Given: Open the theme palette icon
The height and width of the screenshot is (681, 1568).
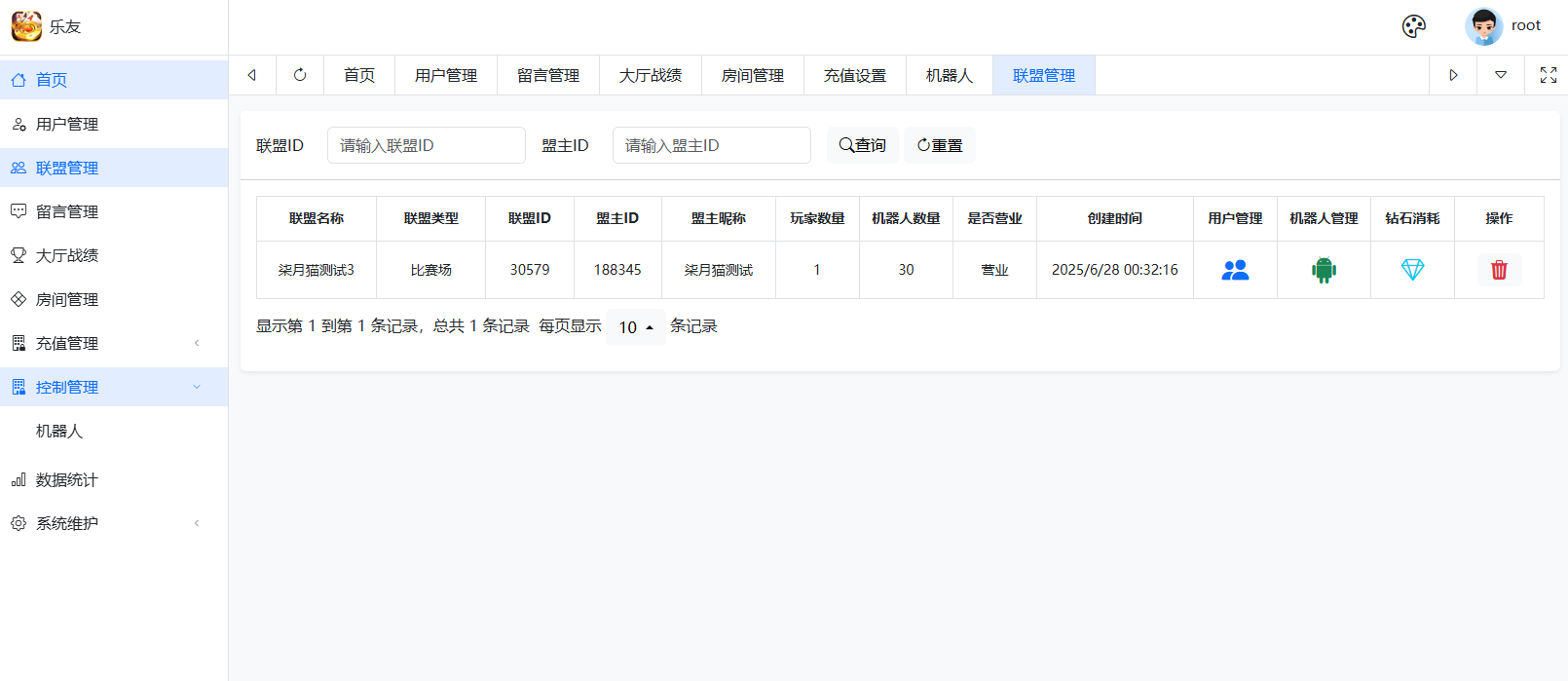Looking at the screenshot, I should (x=1413, y=26).
